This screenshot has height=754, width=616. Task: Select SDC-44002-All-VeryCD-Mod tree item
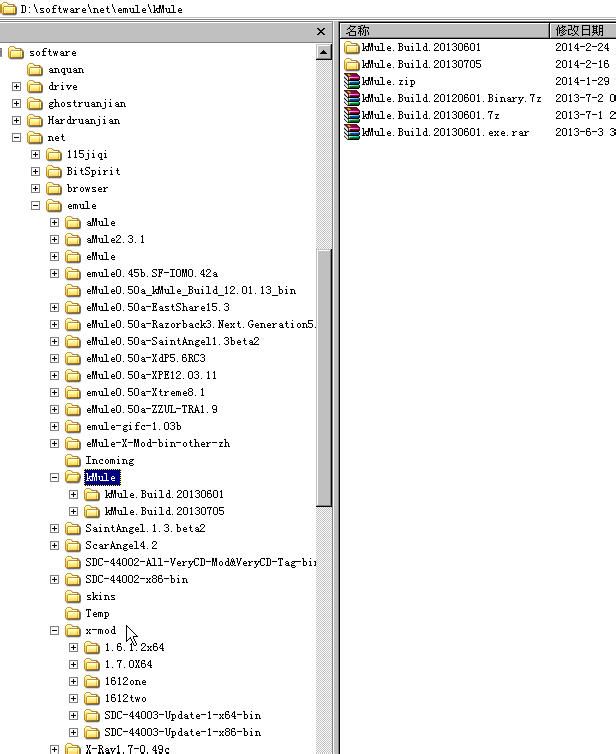pos(201,563)
